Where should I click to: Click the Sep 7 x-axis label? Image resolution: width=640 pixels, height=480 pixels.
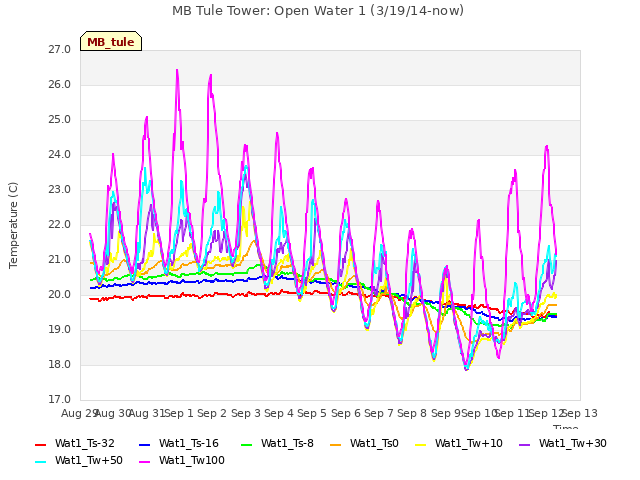(x=379, y=414)
